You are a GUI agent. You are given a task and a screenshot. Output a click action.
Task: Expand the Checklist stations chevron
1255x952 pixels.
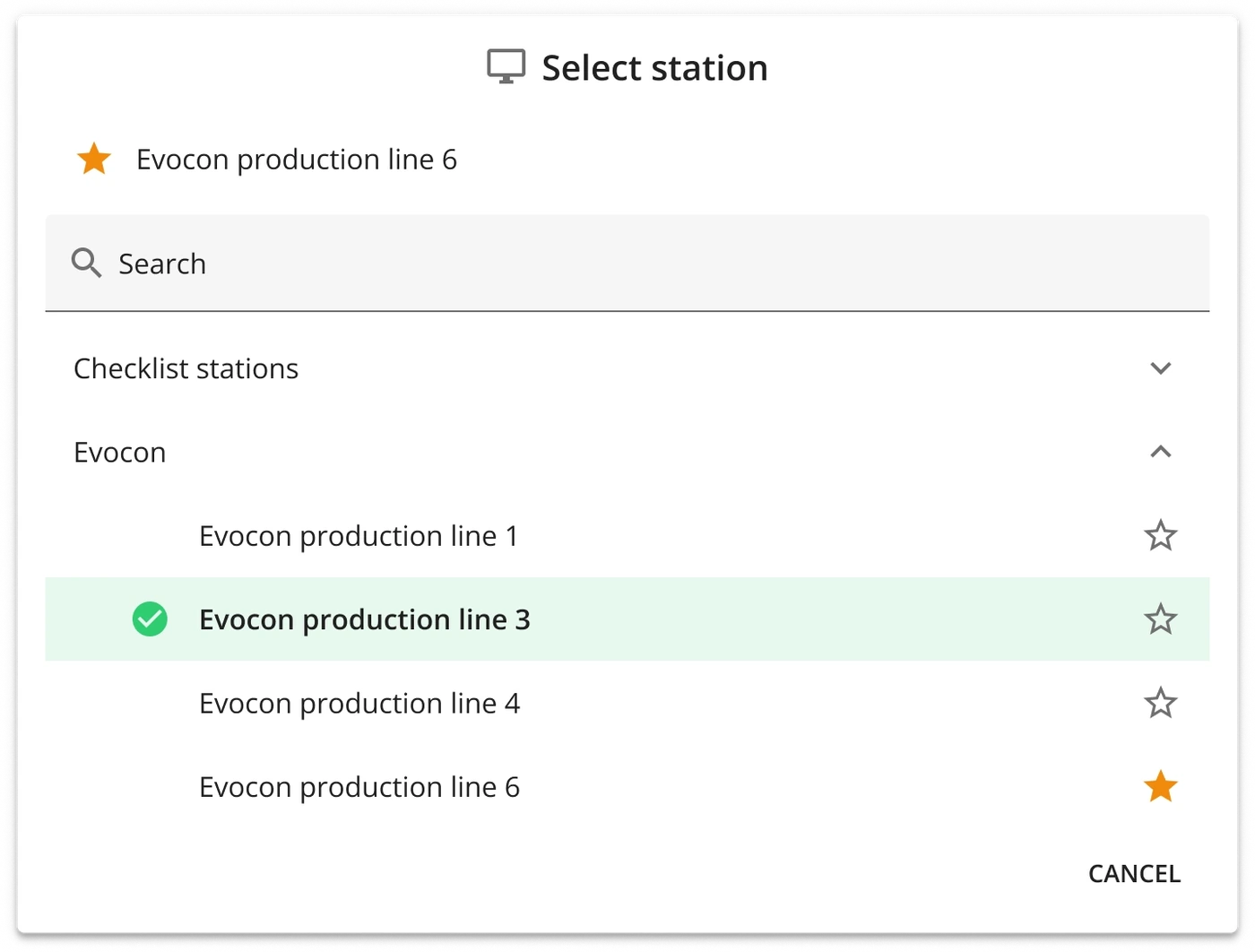(1160, 368)
